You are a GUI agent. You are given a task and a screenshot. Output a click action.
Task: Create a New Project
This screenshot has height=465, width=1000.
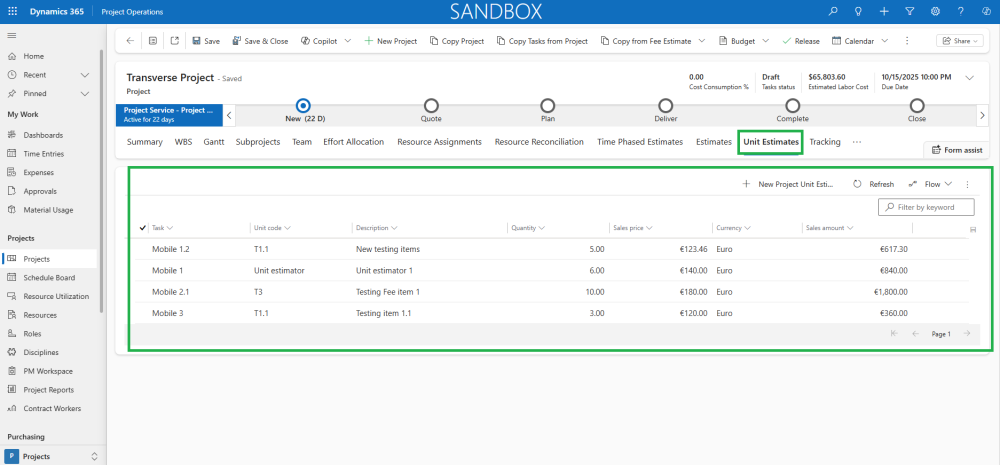[390, 41]
